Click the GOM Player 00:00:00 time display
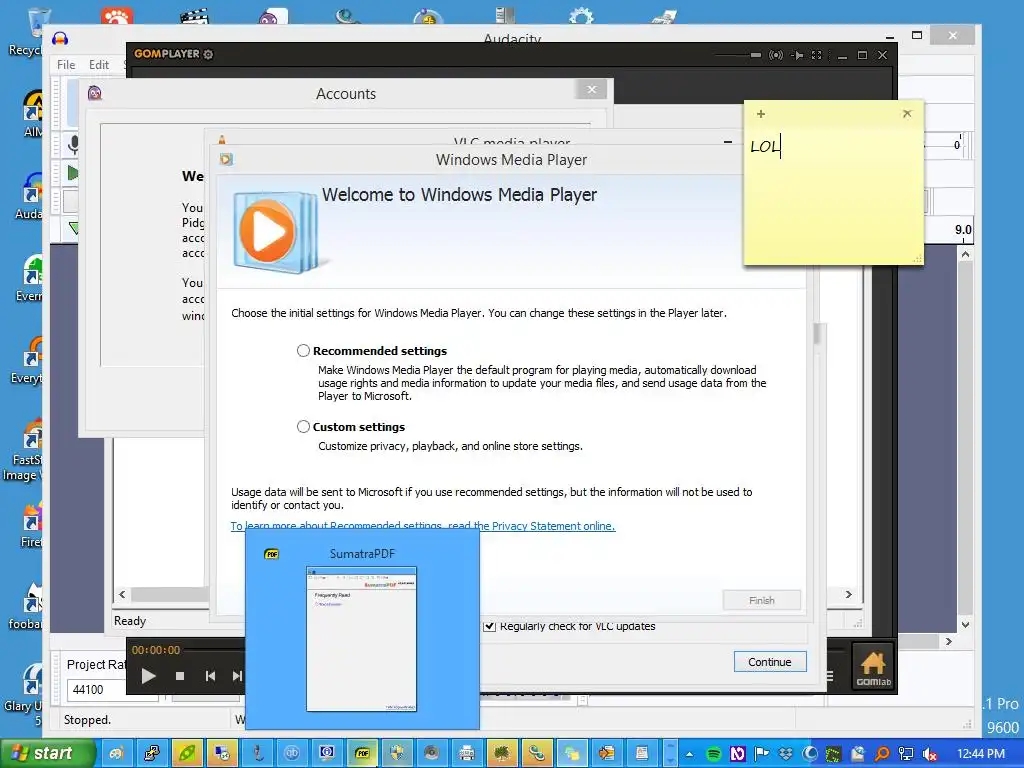 click(x=155, y=650)
